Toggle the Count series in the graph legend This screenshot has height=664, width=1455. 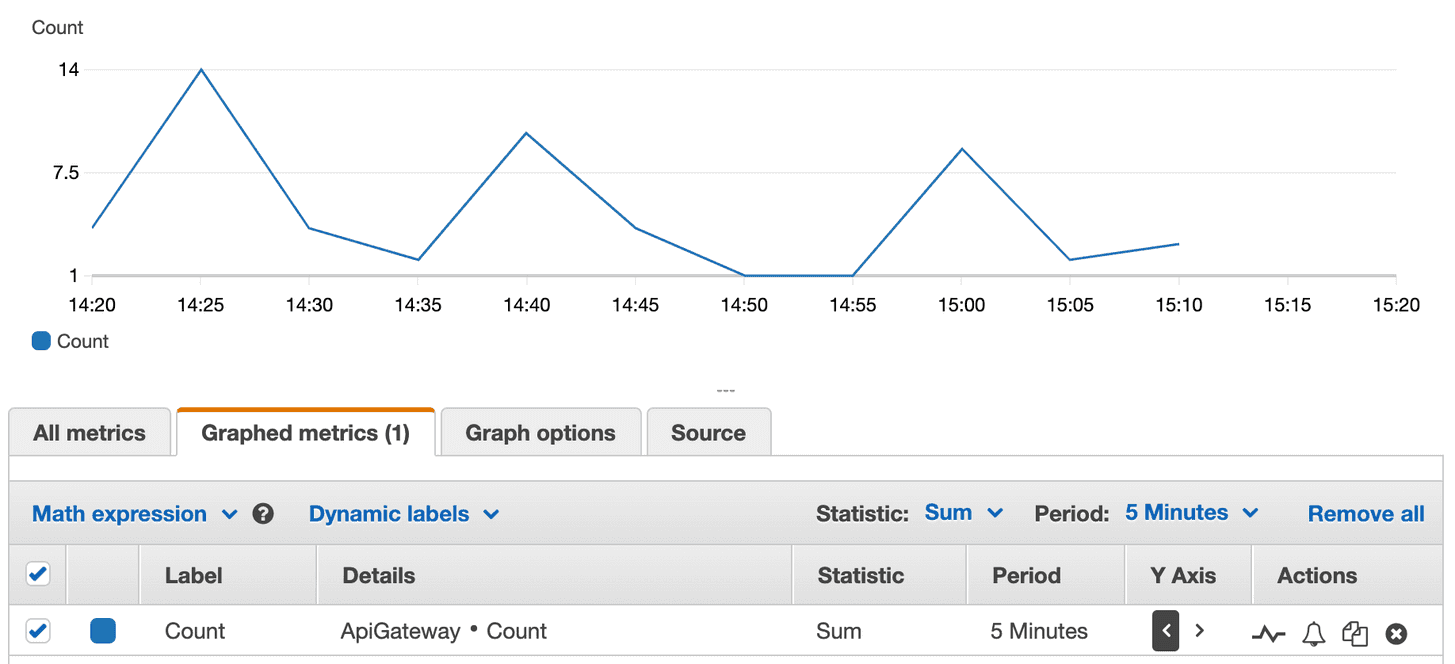(70, 341)
